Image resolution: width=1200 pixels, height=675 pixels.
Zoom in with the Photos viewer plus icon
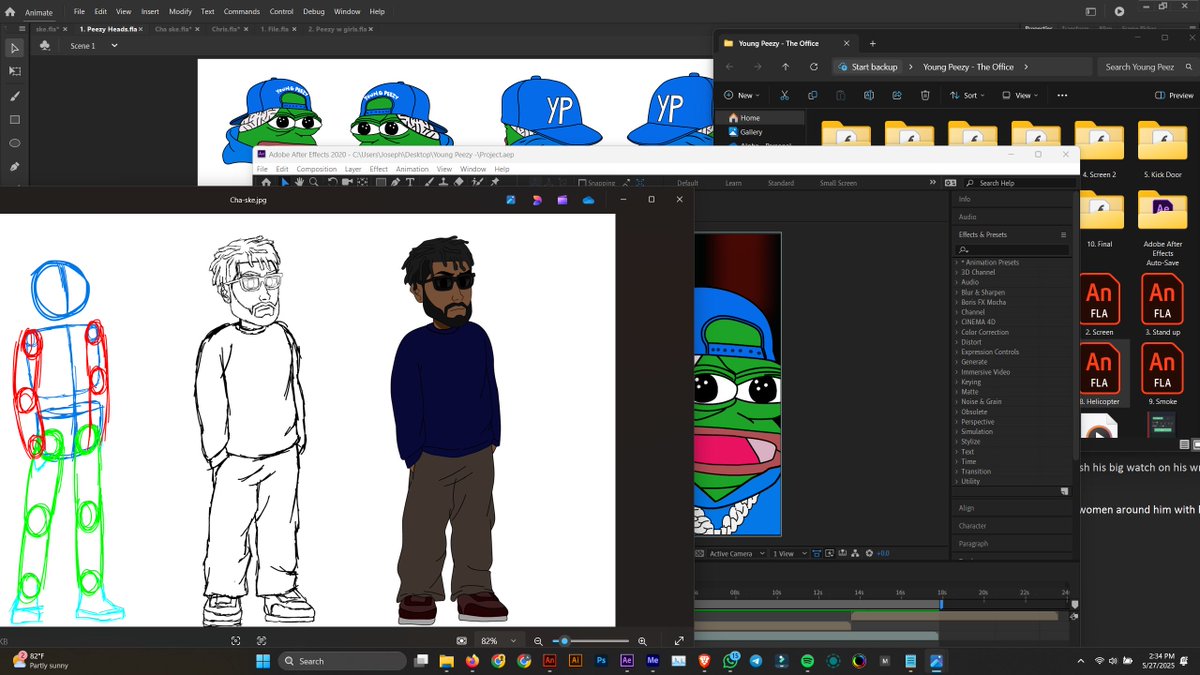pyautogui.click(x=642, y=641)
